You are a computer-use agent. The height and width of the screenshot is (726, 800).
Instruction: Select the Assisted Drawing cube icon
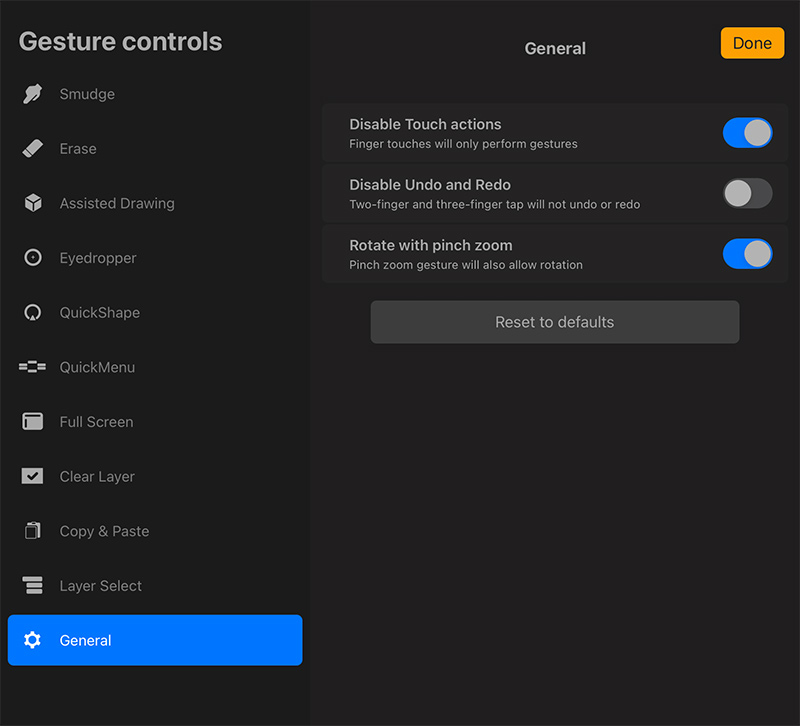(33, 203)
